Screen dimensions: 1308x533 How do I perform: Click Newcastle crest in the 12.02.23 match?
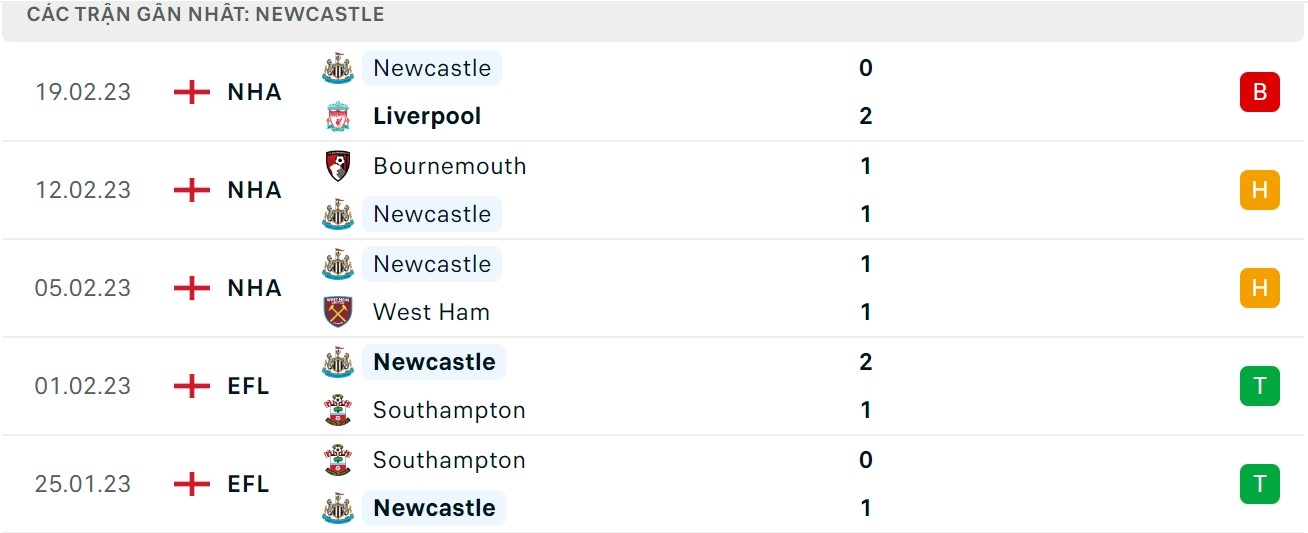tap(338, 214)
